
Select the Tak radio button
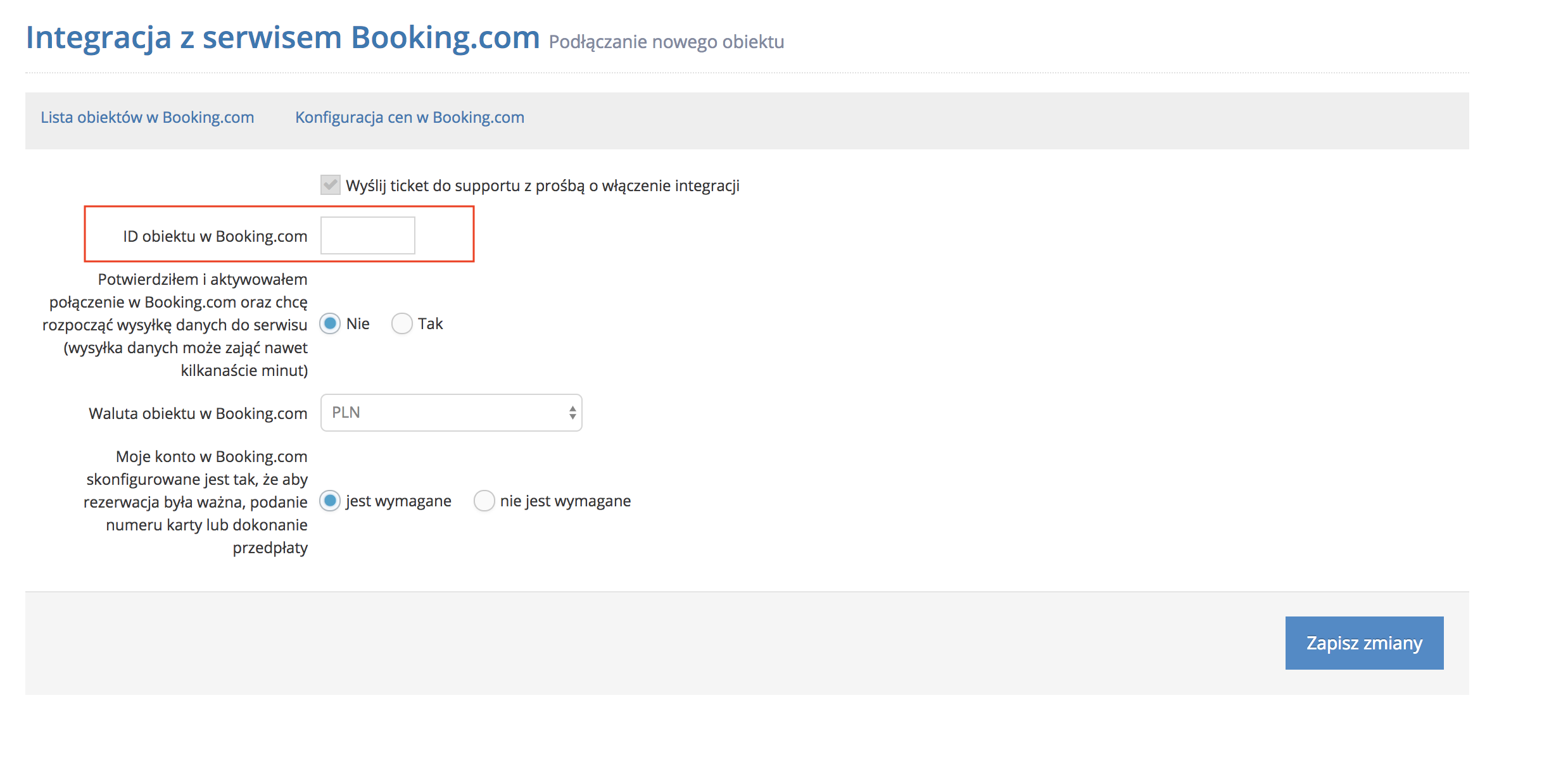pos(402,323)
